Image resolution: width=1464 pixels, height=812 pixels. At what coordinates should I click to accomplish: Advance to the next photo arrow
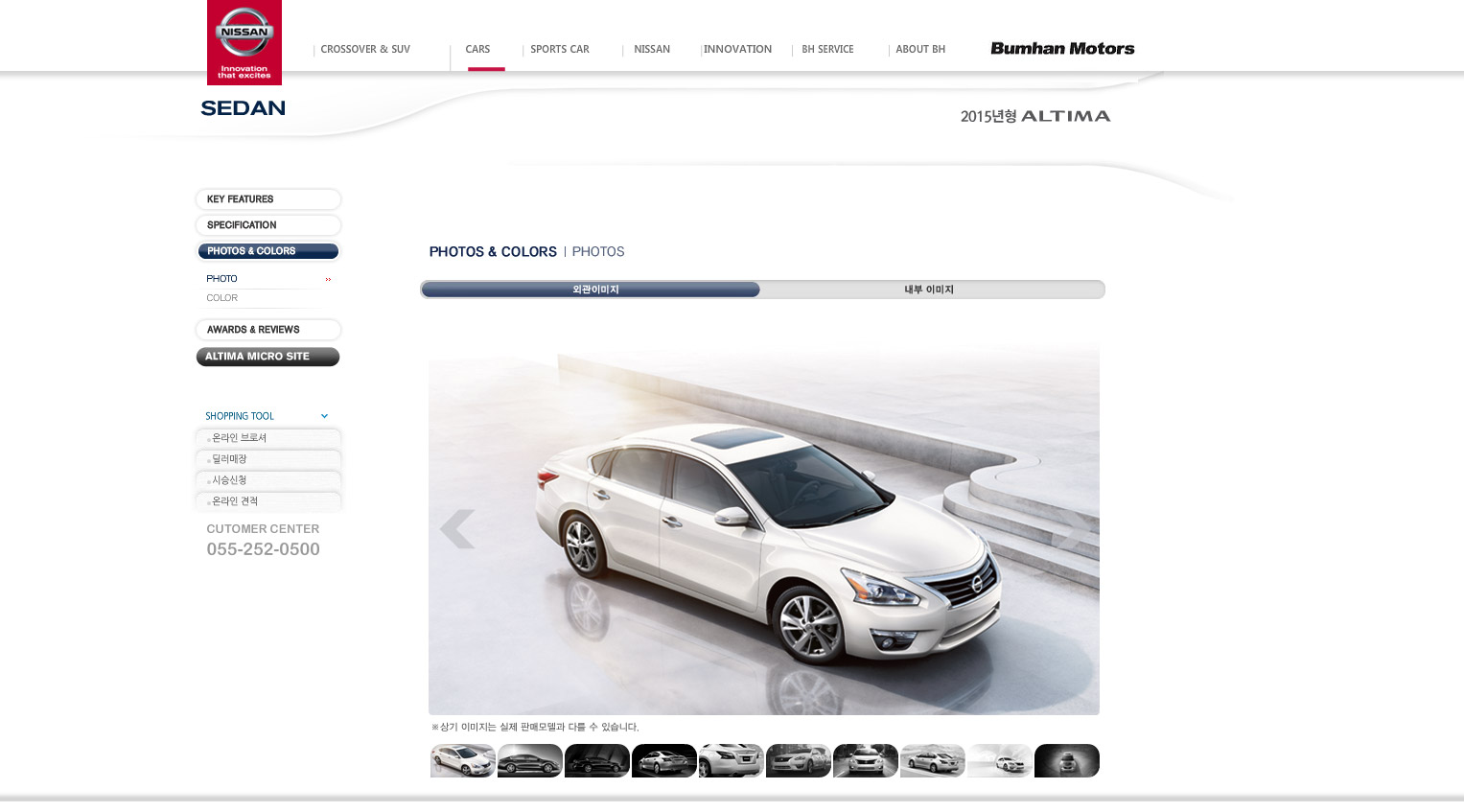[x=1072, y=529]
